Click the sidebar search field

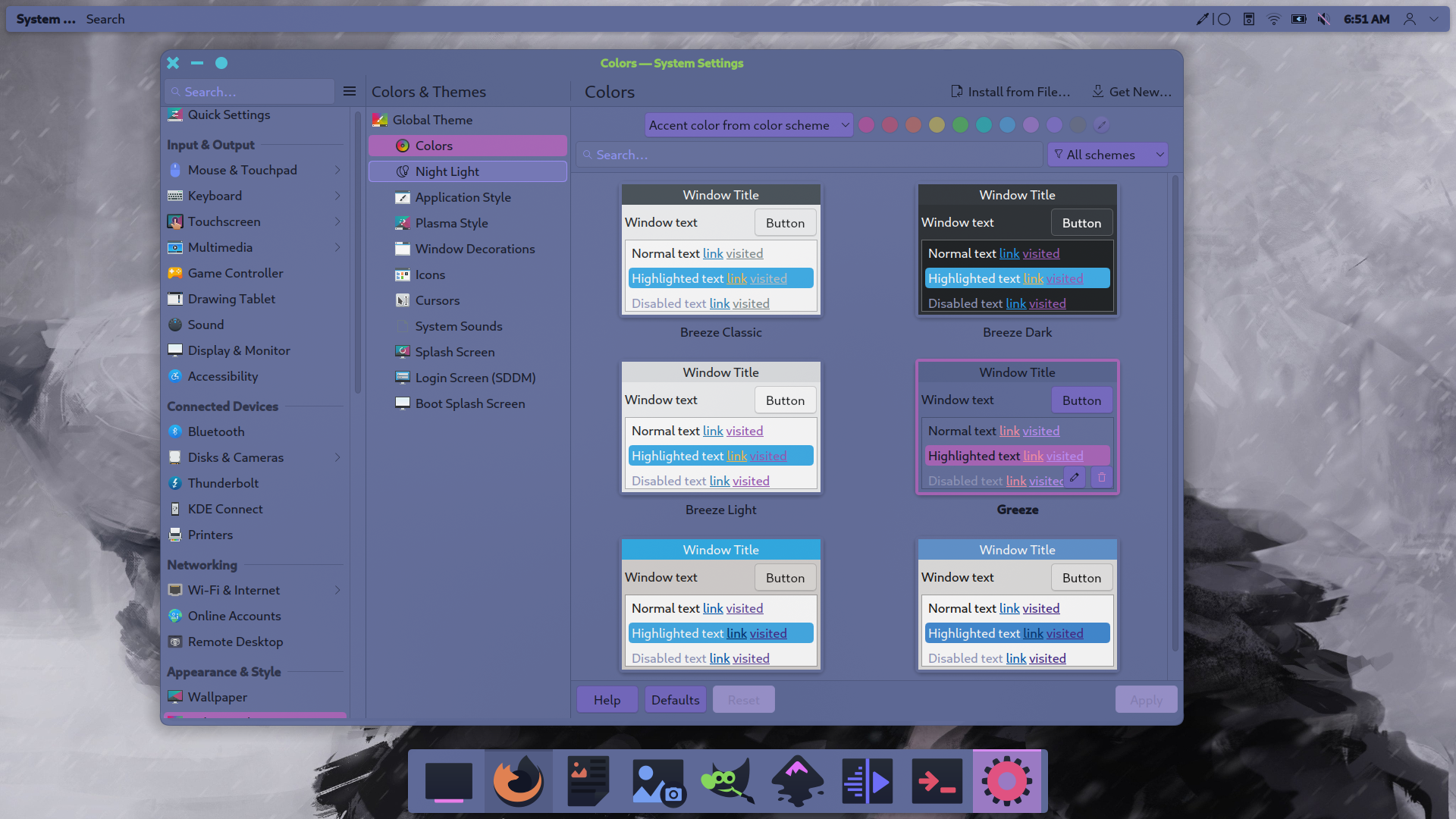tap(249, 91)
